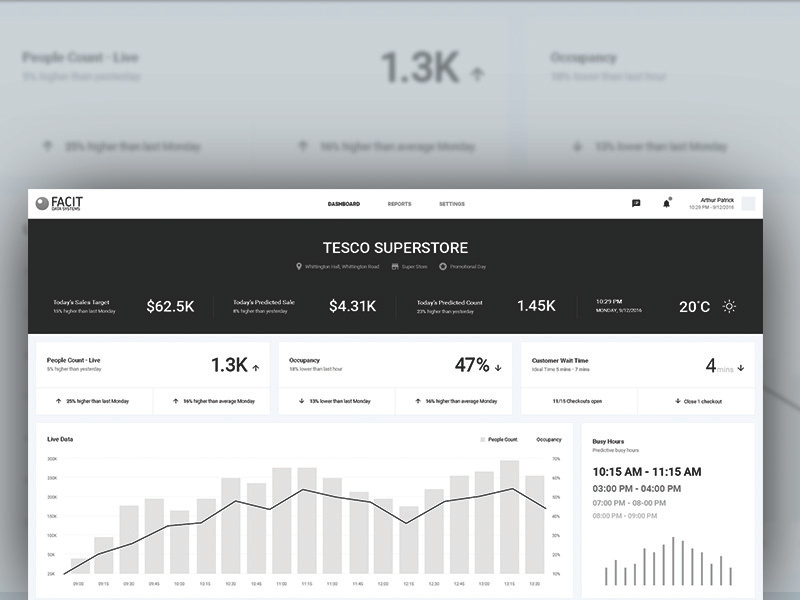Click the Busy Hours heading
The width and height of the screenshot is (800, 600).
608,441
